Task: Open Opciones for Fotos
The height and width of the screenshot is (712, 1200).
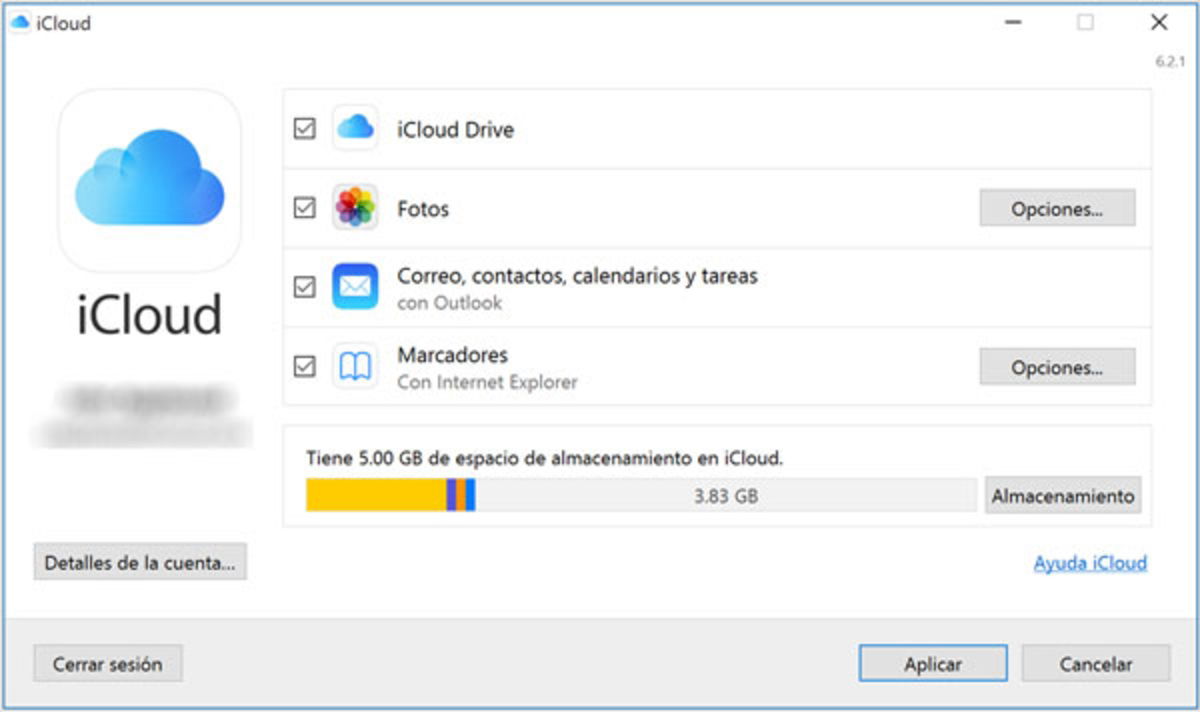Action: (x=1057, y=208)
